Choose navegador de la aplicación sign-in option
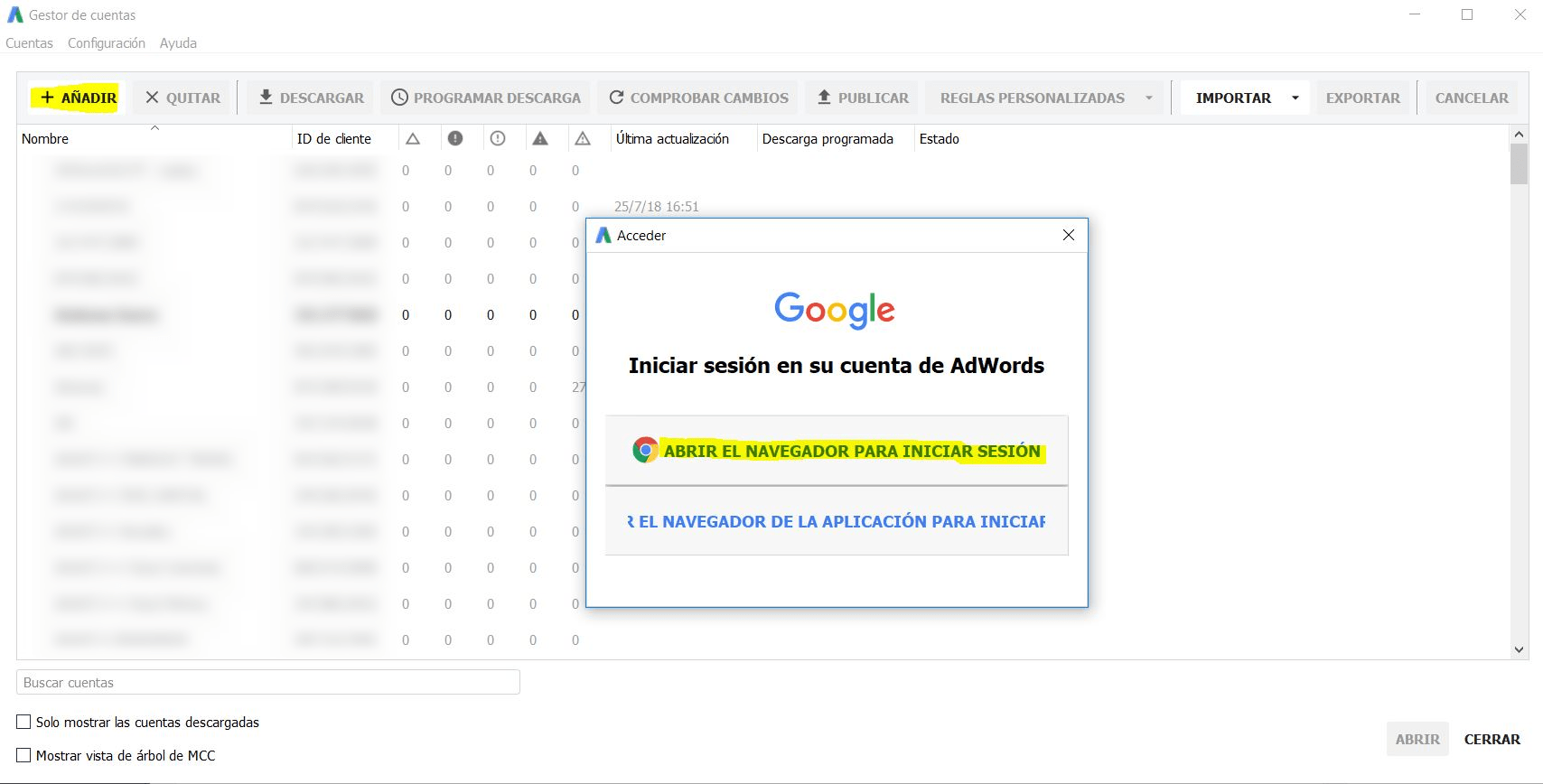 (837, 521)
